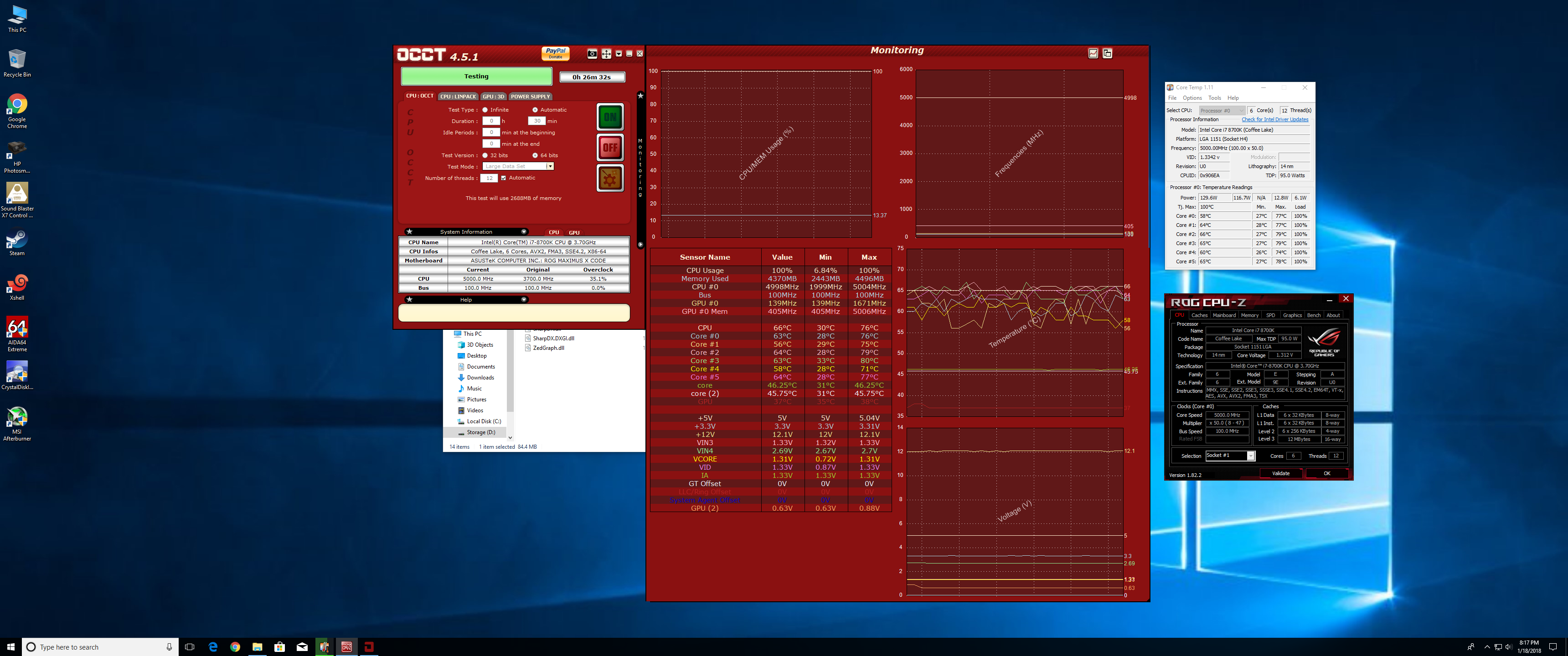Click the Duration minutes input field
This screenshot has width=1568, height=656.
(537, 120)
